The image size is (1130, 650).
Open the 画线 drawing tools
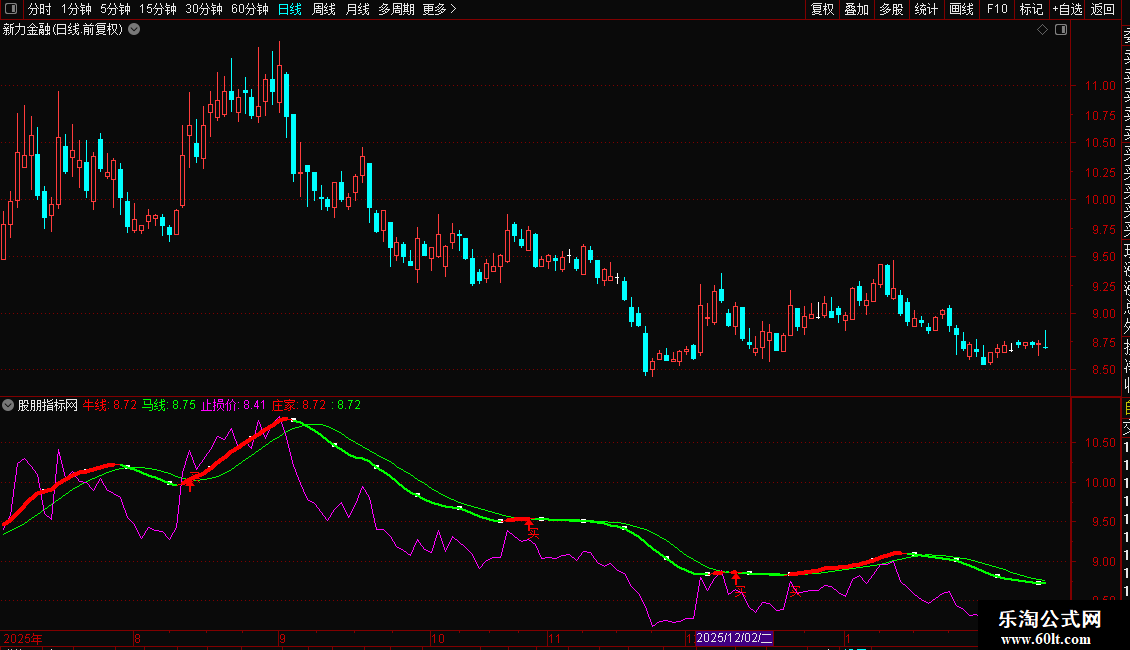pyautogui.click(x=961, y=9)
